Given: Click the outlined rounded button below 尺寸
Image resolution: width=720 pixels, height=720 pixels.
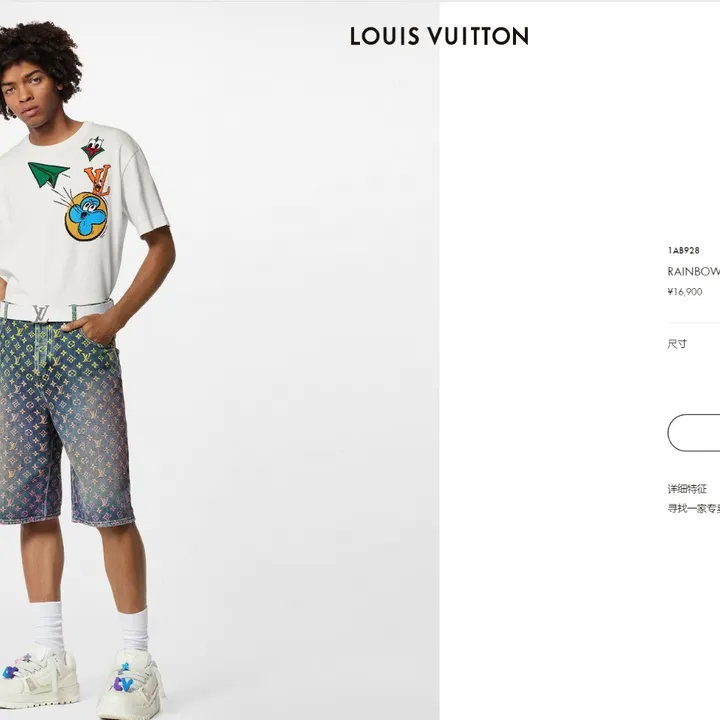Looking at the screenshot, I should 694,433.
